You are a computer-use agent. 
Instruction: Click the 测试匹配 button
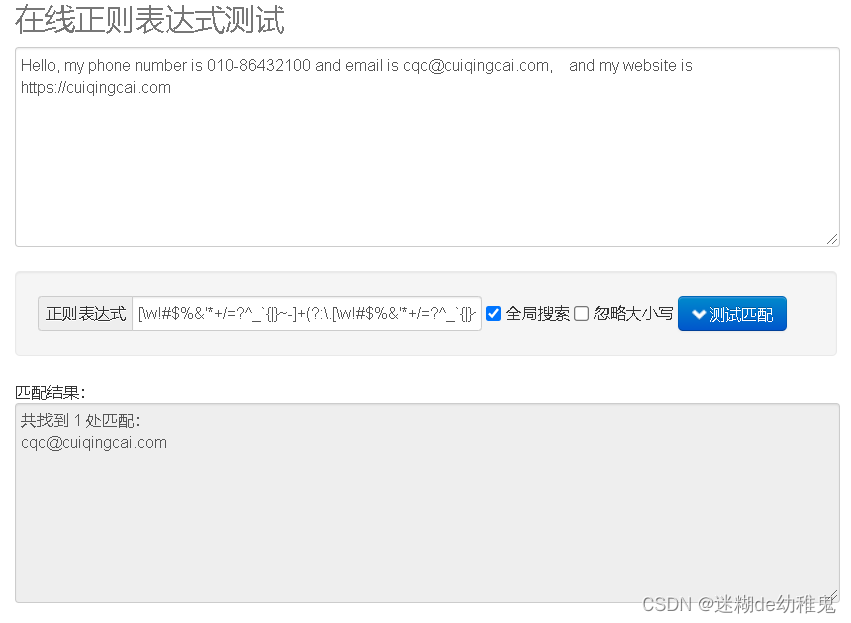click(732, 314)
